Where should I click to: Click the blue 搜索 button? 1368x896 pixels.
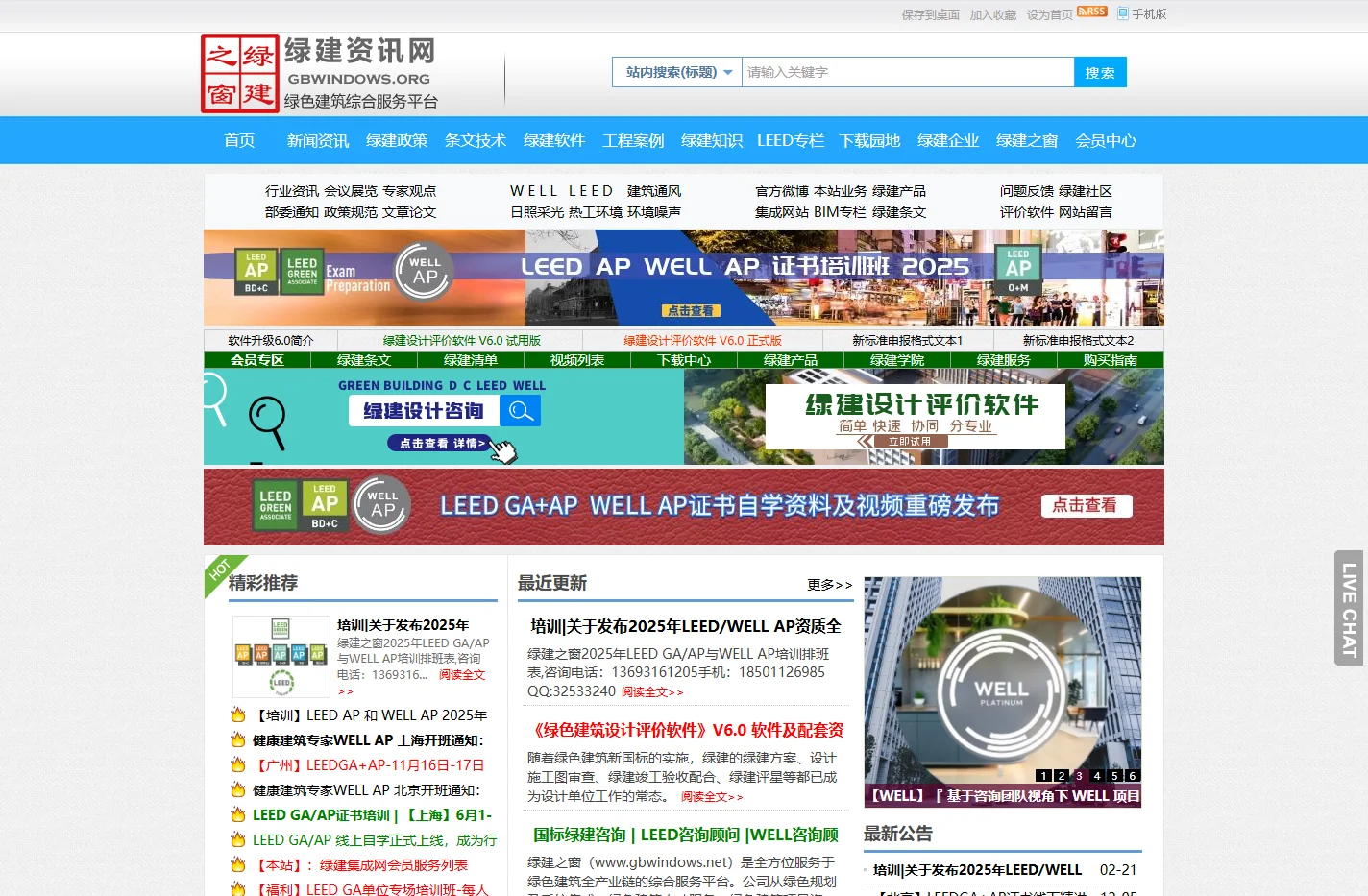point(1100,72)
